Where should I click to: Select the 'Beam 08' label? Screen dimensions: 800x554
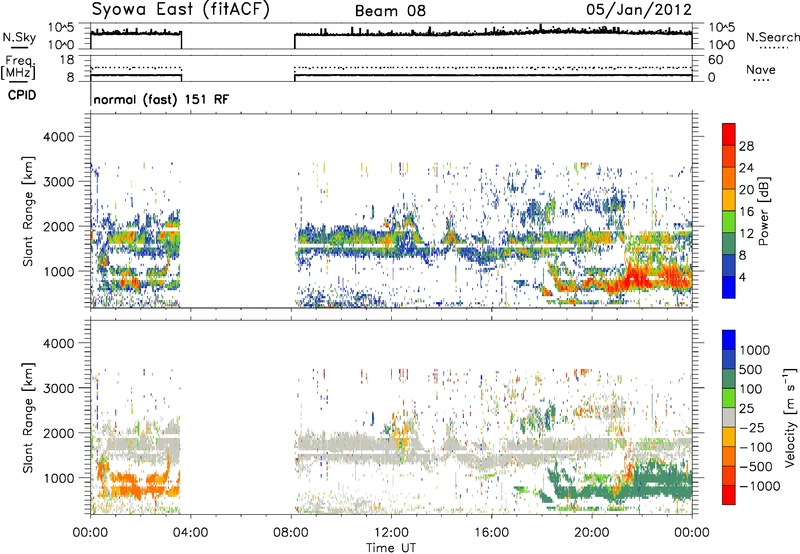390,11
